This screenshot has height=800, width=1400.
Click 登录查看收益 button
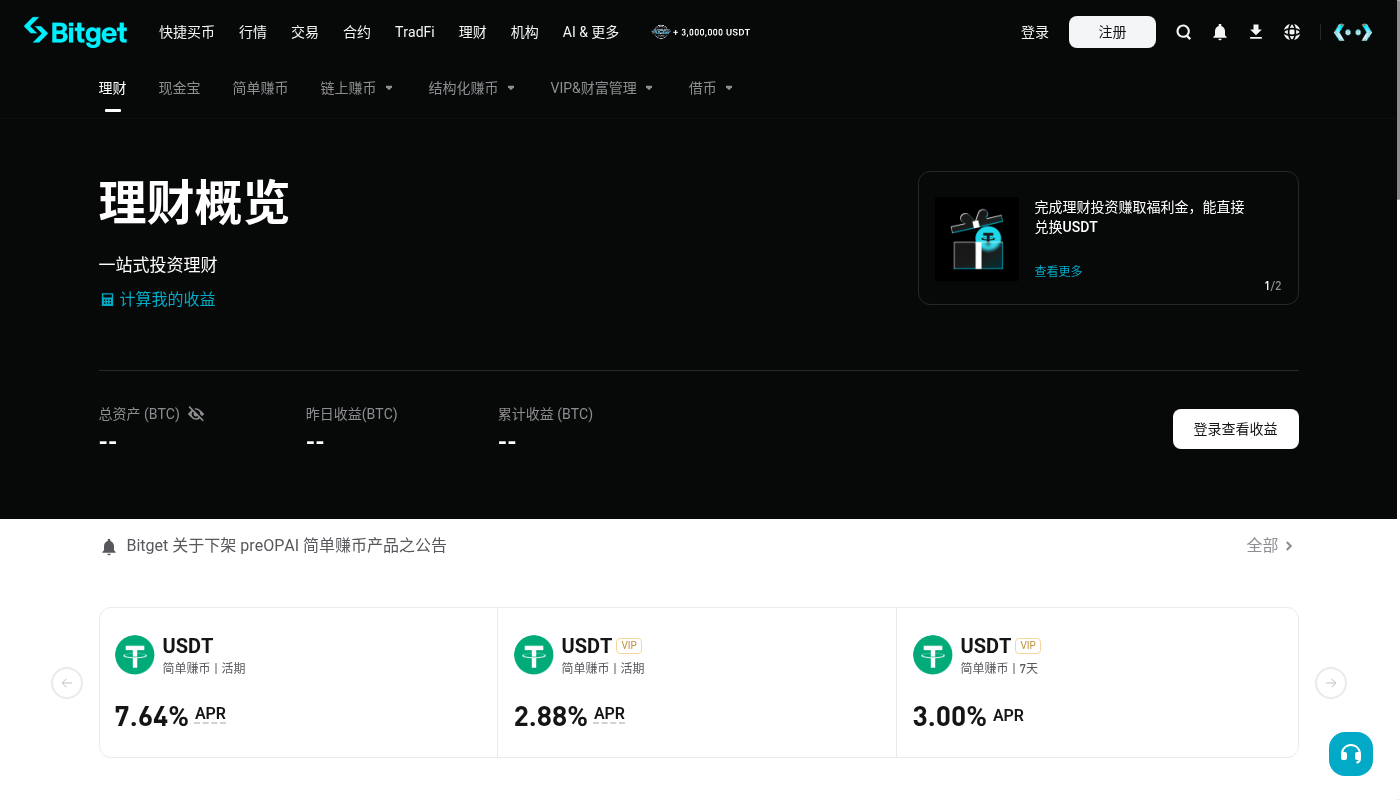click(1236, 429)
